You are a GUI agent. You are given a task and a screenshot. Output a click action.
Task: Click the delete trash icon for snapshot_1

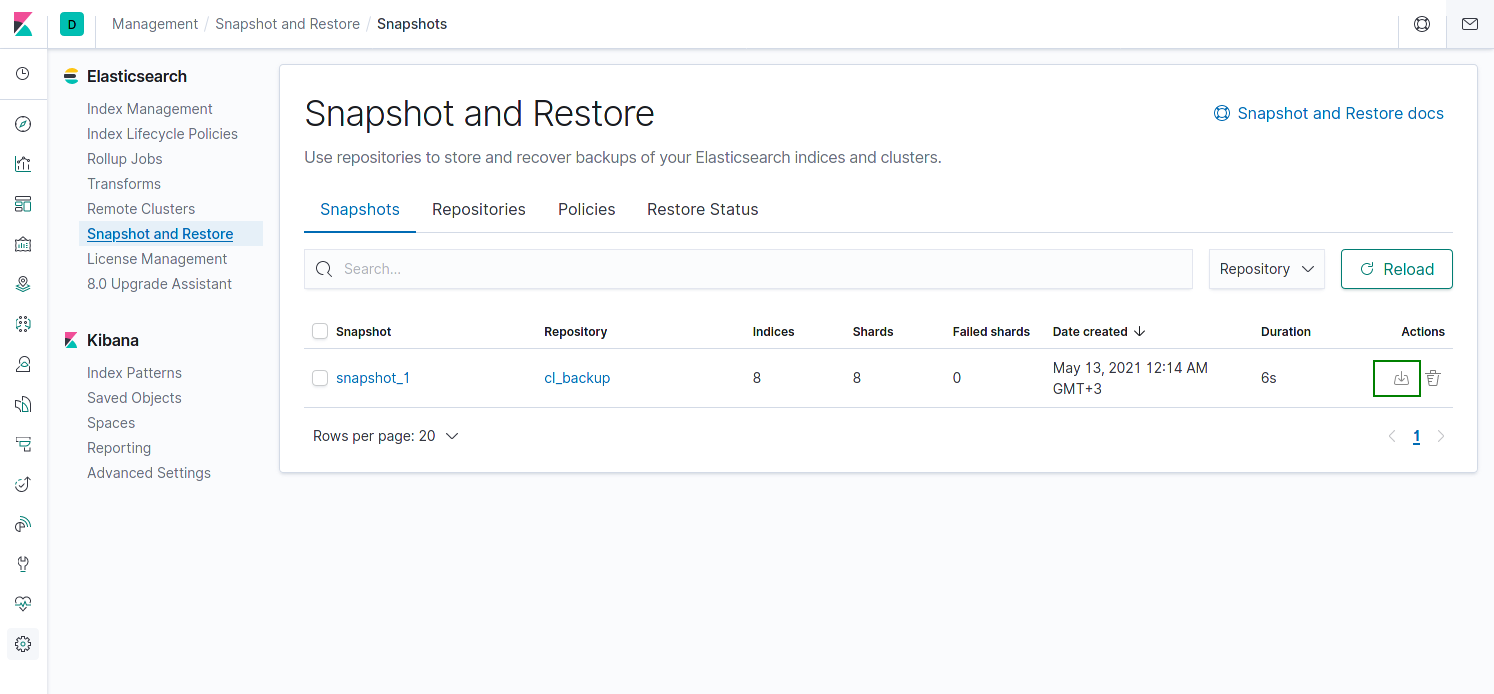point(1433,378)
